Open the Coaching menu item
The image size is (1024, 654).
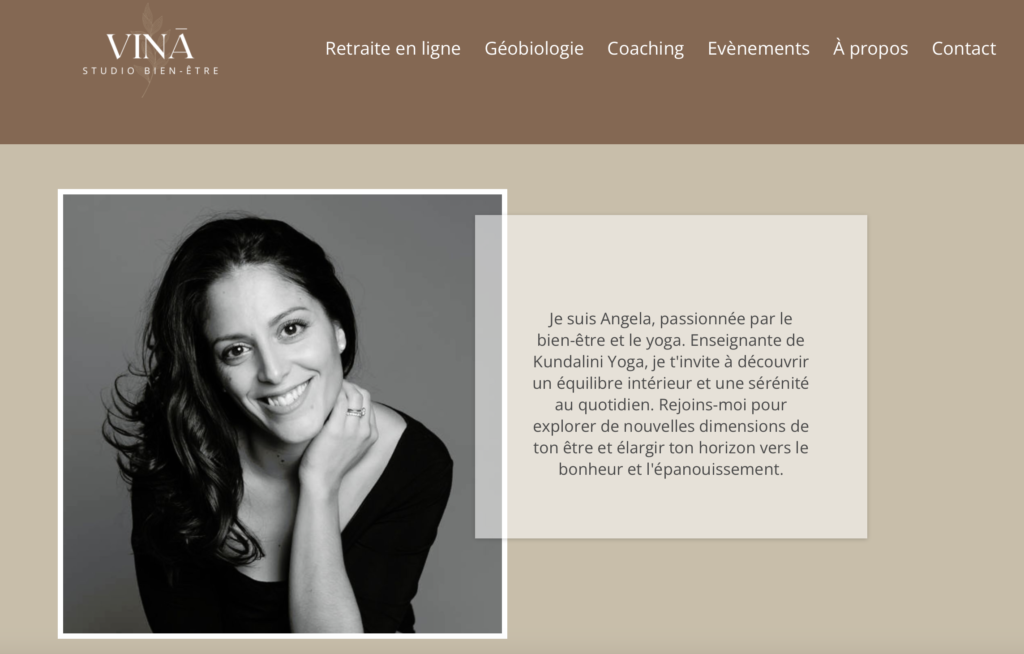(645, 48)
